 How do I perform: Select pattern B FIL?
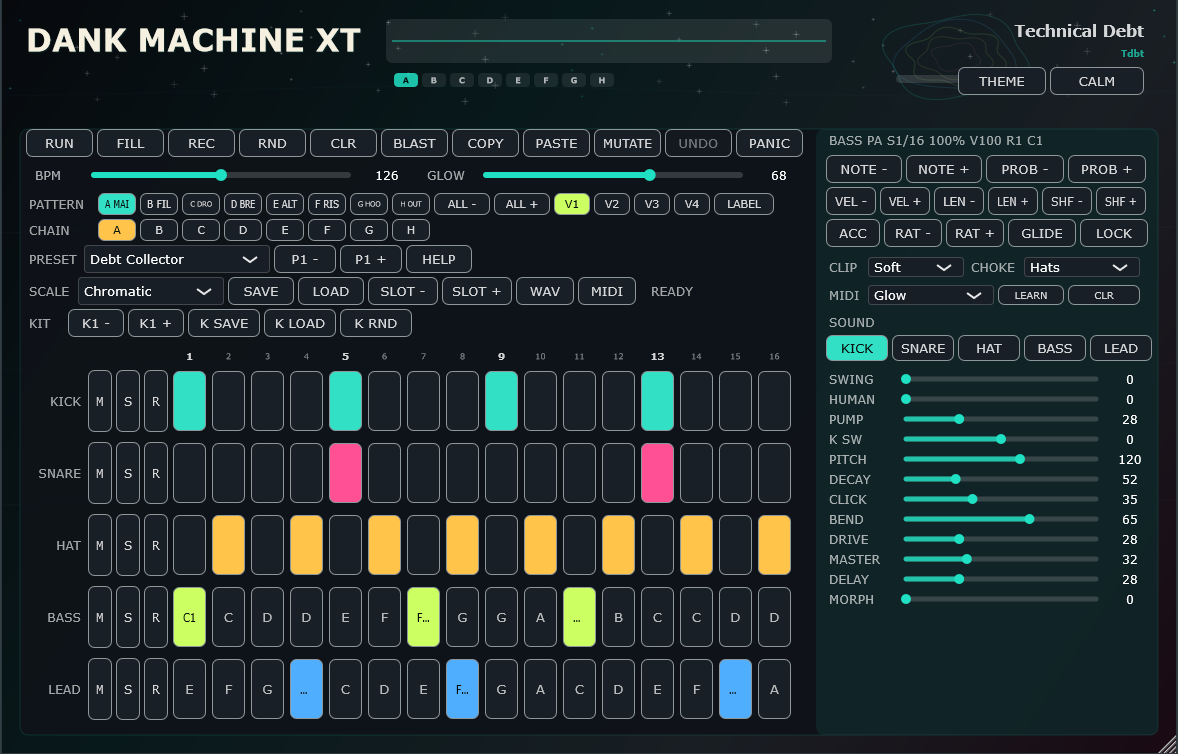(159, 204)
